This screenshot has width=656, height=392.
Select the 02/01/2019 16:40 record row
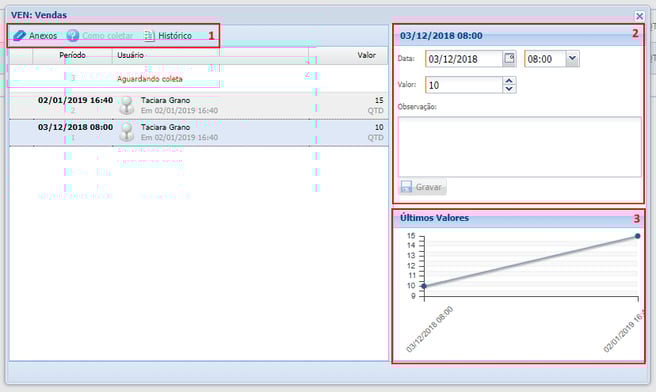[x=199, y=105]
